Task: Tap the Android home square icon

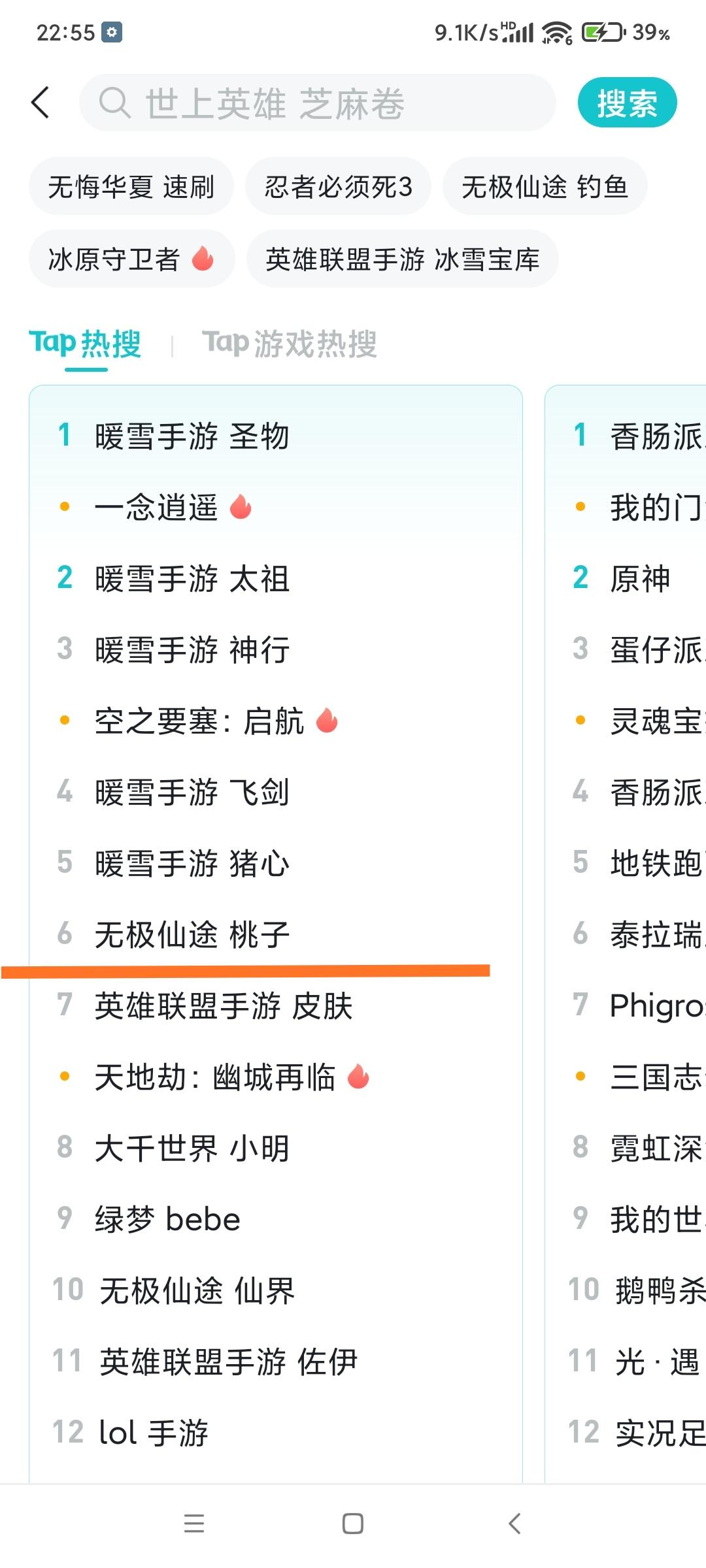Action: (353, 1524)
